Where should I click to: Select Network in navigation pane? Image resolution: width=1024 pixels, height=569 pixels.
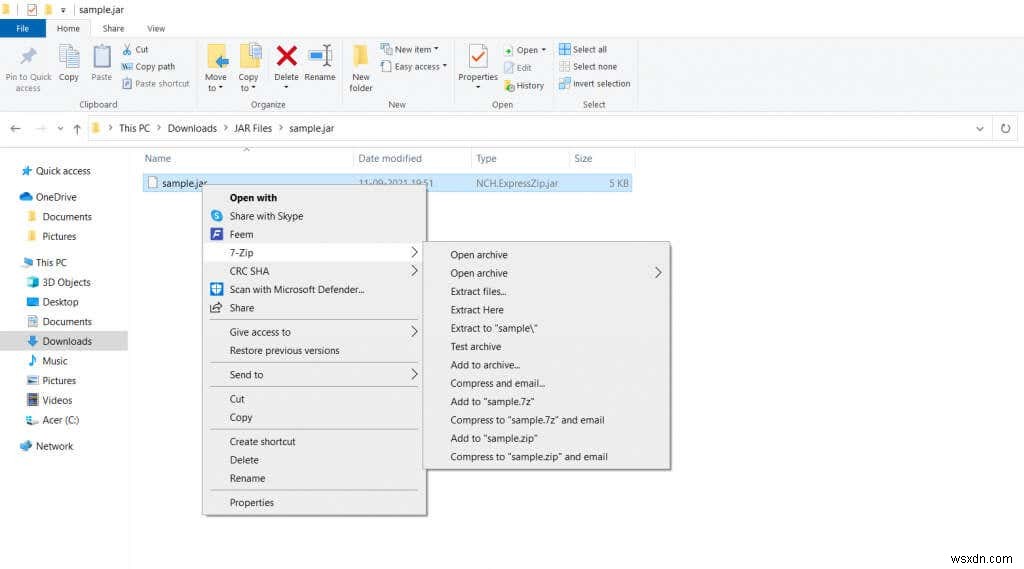pyautogui.click(x=47, y=446)
